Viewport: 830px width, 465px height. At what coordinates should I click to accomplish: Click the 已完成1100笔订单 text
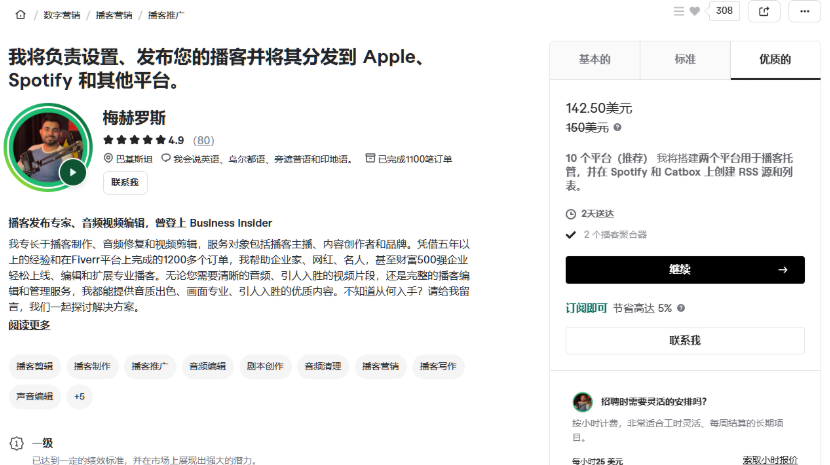415,159
